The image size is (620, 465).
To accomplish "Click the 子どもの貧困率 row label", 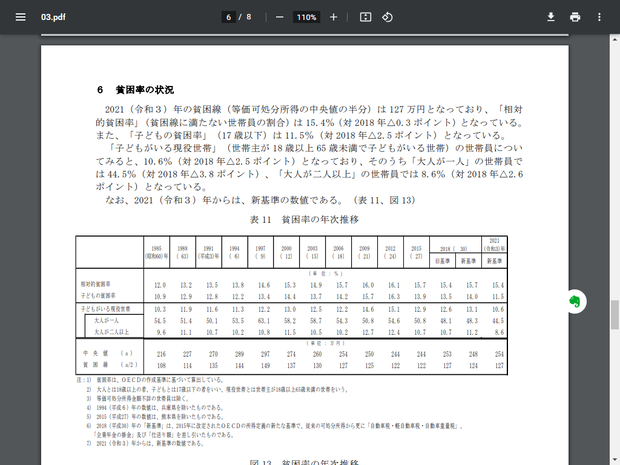I will click(98, 295).
